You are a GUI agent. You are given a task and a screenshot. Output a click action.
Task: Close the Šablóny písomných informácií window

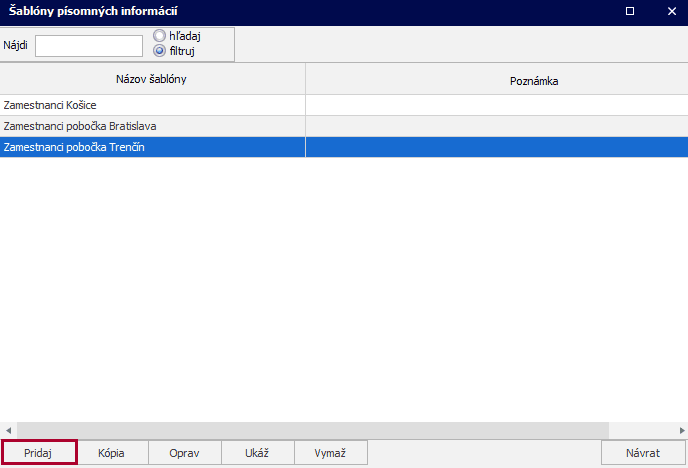click(x=671, y=11)
